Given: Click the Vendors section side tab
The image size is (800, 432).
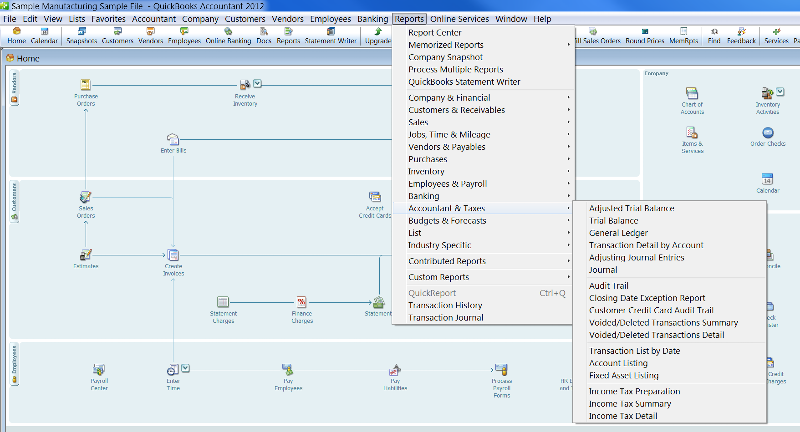Looking at the screenshot, I should (x=14, y=88).
